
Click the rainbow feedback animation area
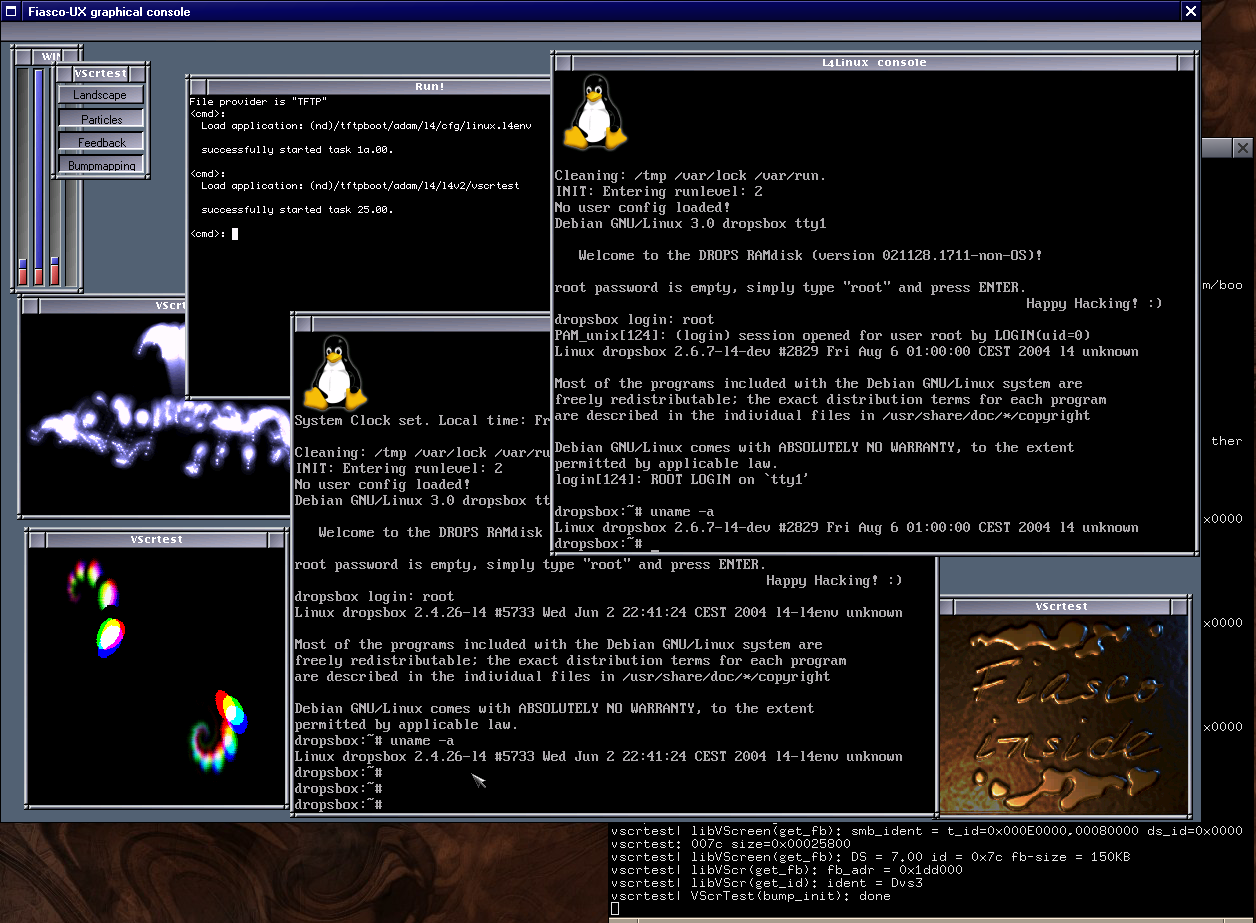(x=157, y=676)
